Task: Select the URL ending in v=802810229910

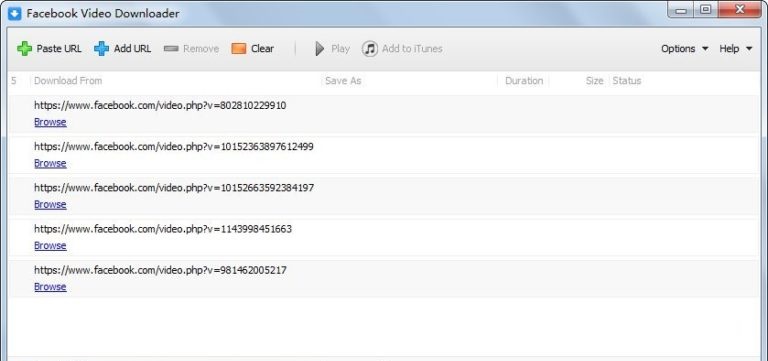Action: pos(160,105)
